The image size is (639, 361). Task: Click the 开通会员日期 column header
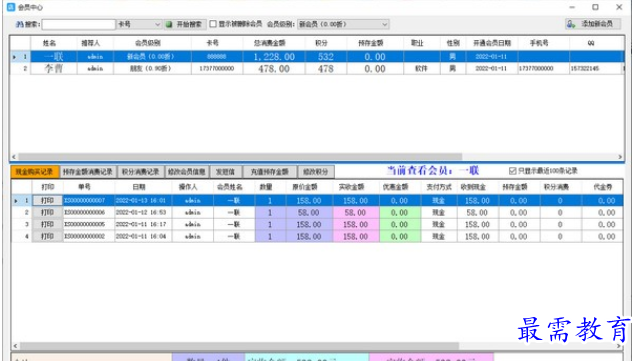(x=492, y=43)
